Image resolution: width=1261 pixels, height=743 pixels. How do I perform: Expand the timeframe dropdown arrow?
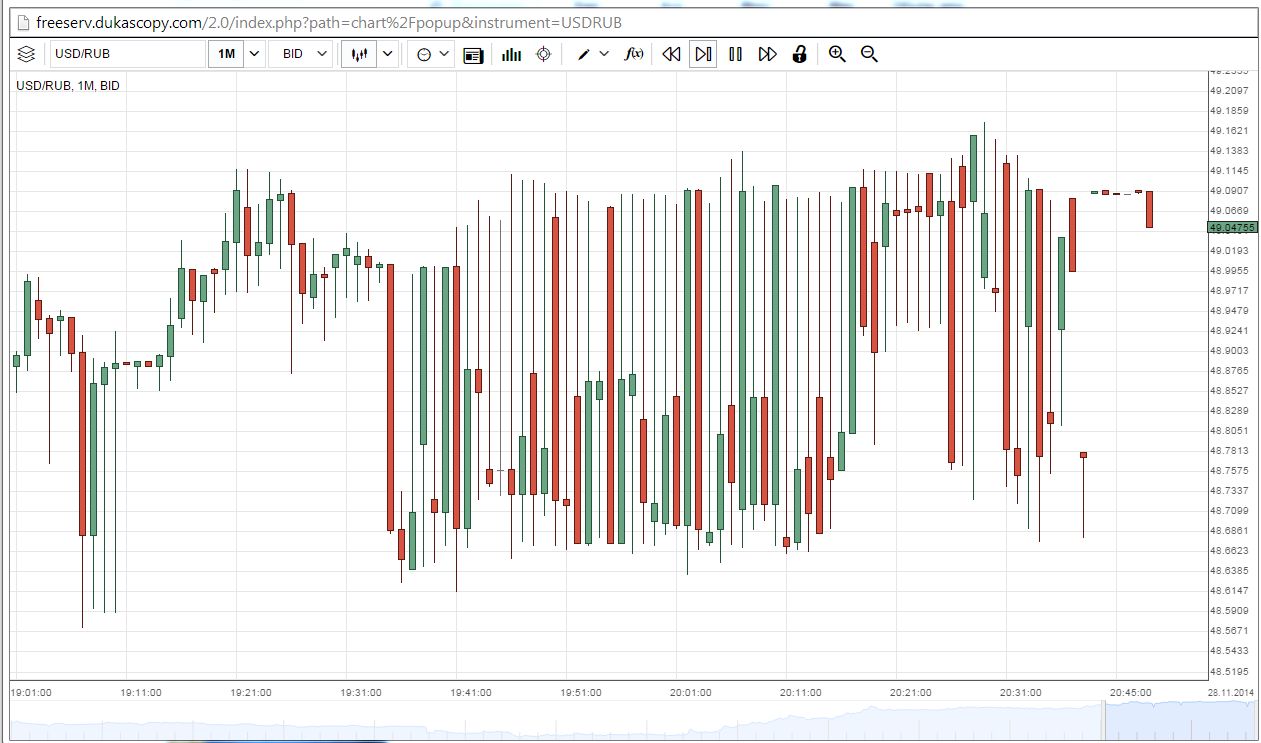(x=254, y=54)
